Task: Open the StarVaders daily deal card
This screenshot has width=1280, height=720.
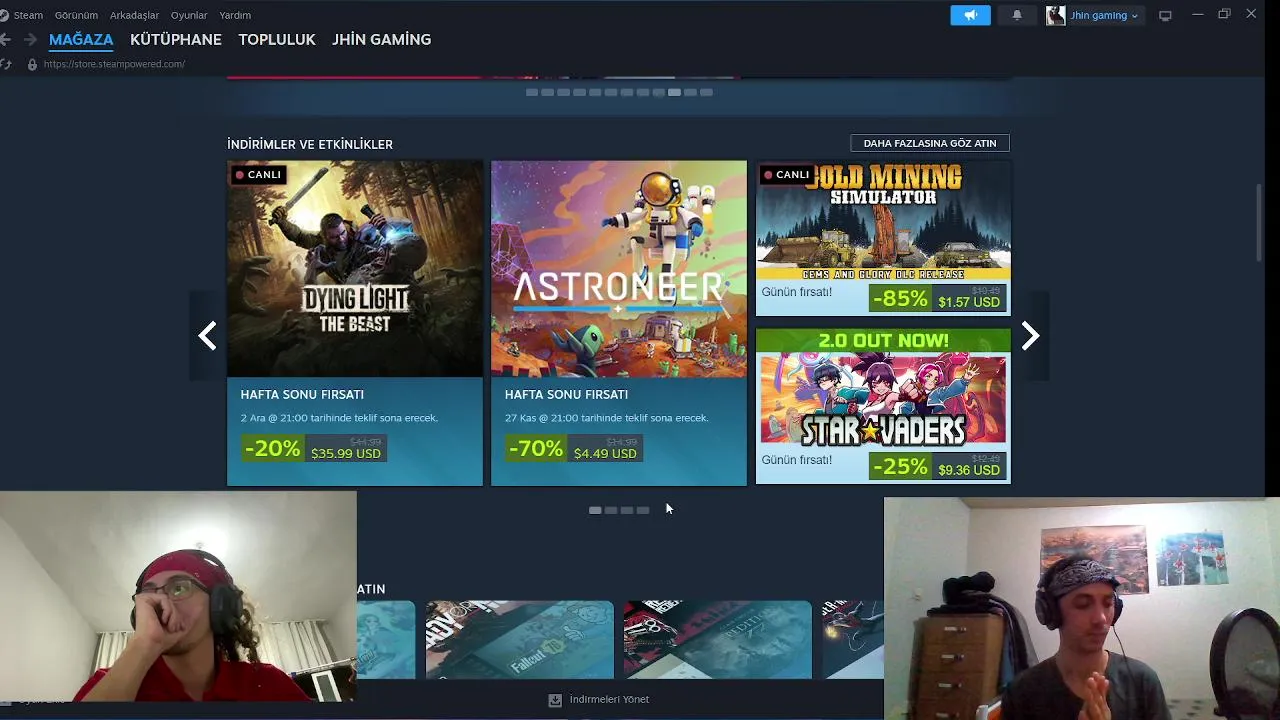Action: (x=883, y=406)
